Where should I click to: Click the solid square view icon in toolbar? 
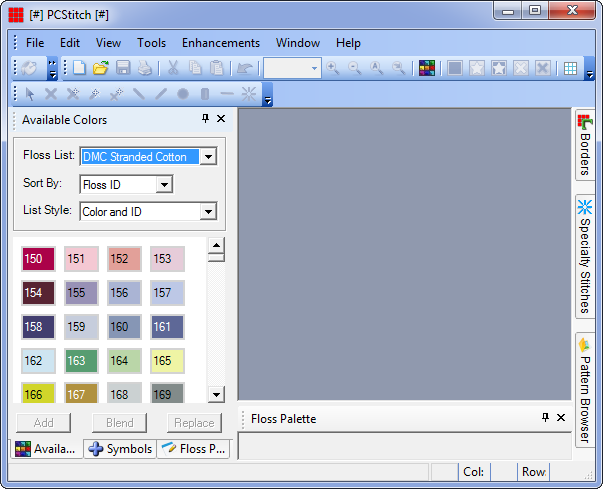tap(455, 68)
